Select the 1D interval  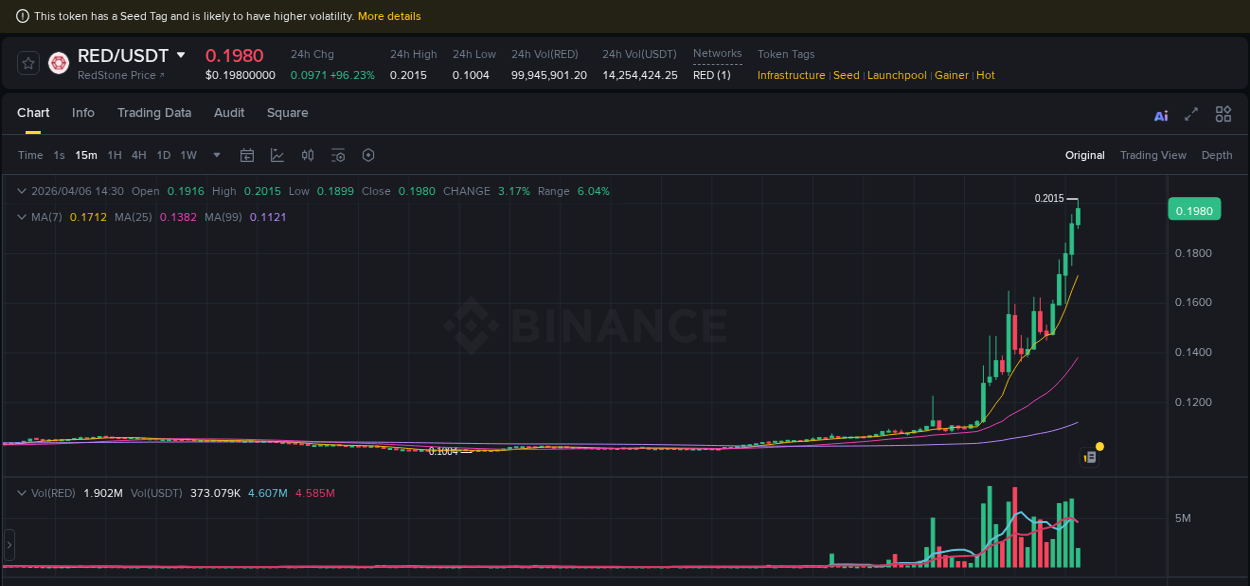point(164,155)
